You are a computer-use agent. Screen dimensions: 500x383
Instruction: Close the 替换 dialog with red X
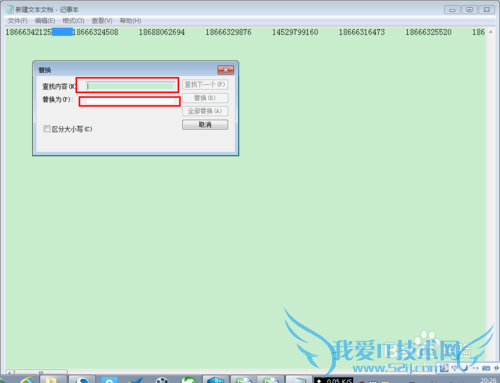226,70
